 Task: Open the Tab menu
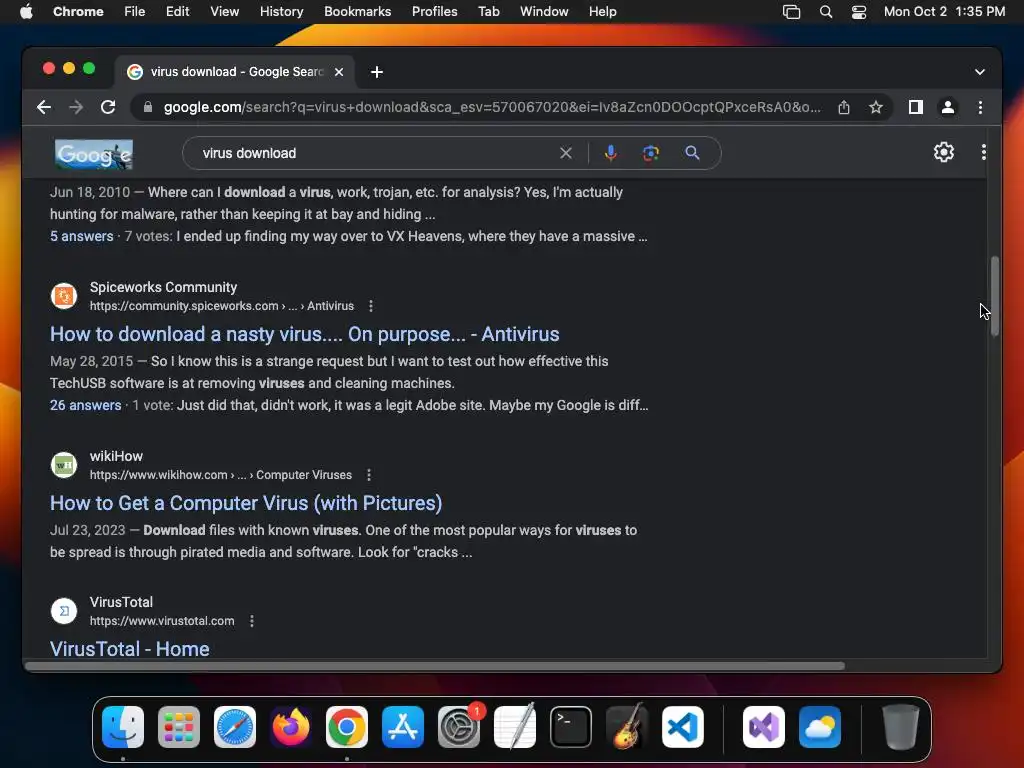tap(488, 12)
